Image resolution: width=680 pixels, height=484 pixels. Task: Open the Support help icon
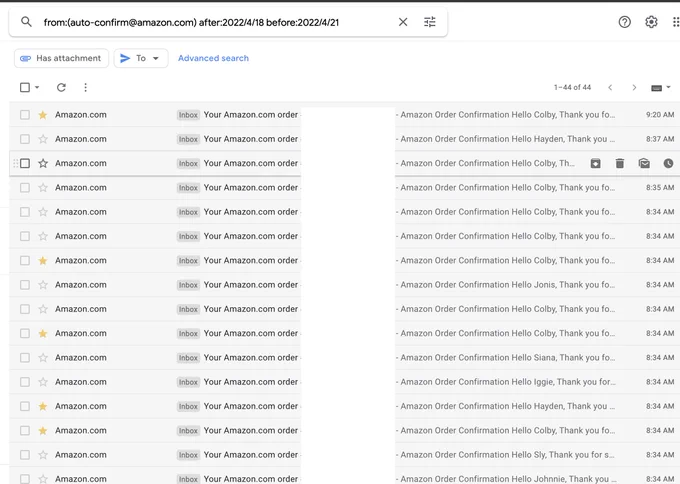tap(624, 22)
